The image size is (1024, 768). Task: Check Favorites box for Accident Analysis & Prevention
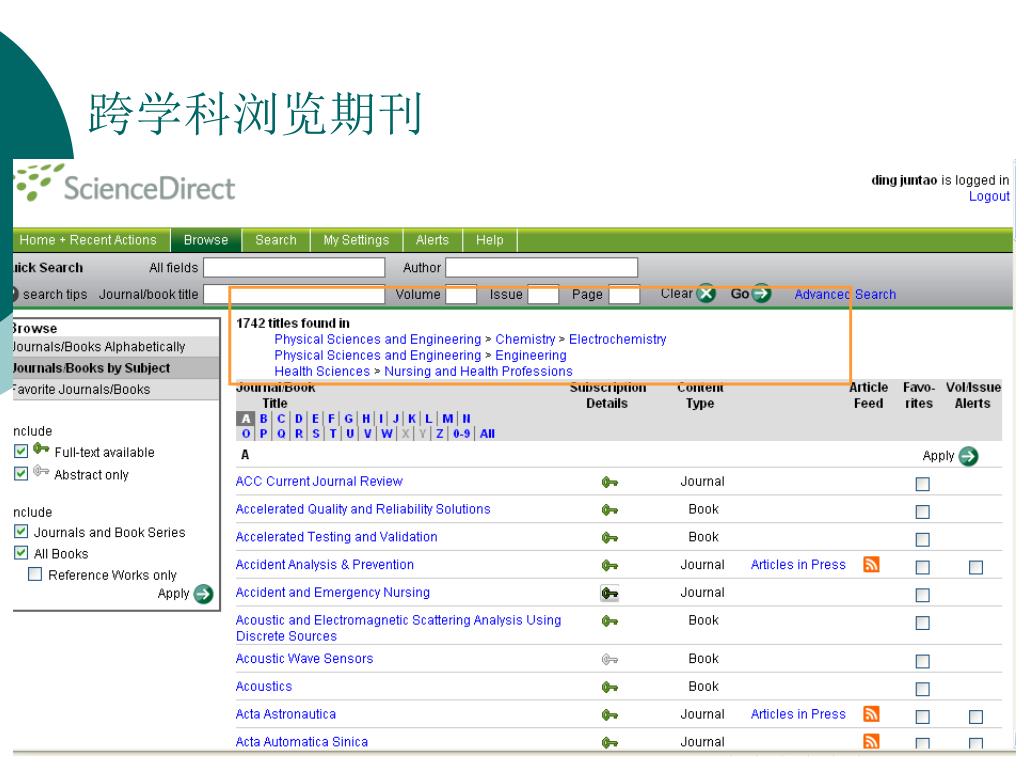tap(922, 568)
